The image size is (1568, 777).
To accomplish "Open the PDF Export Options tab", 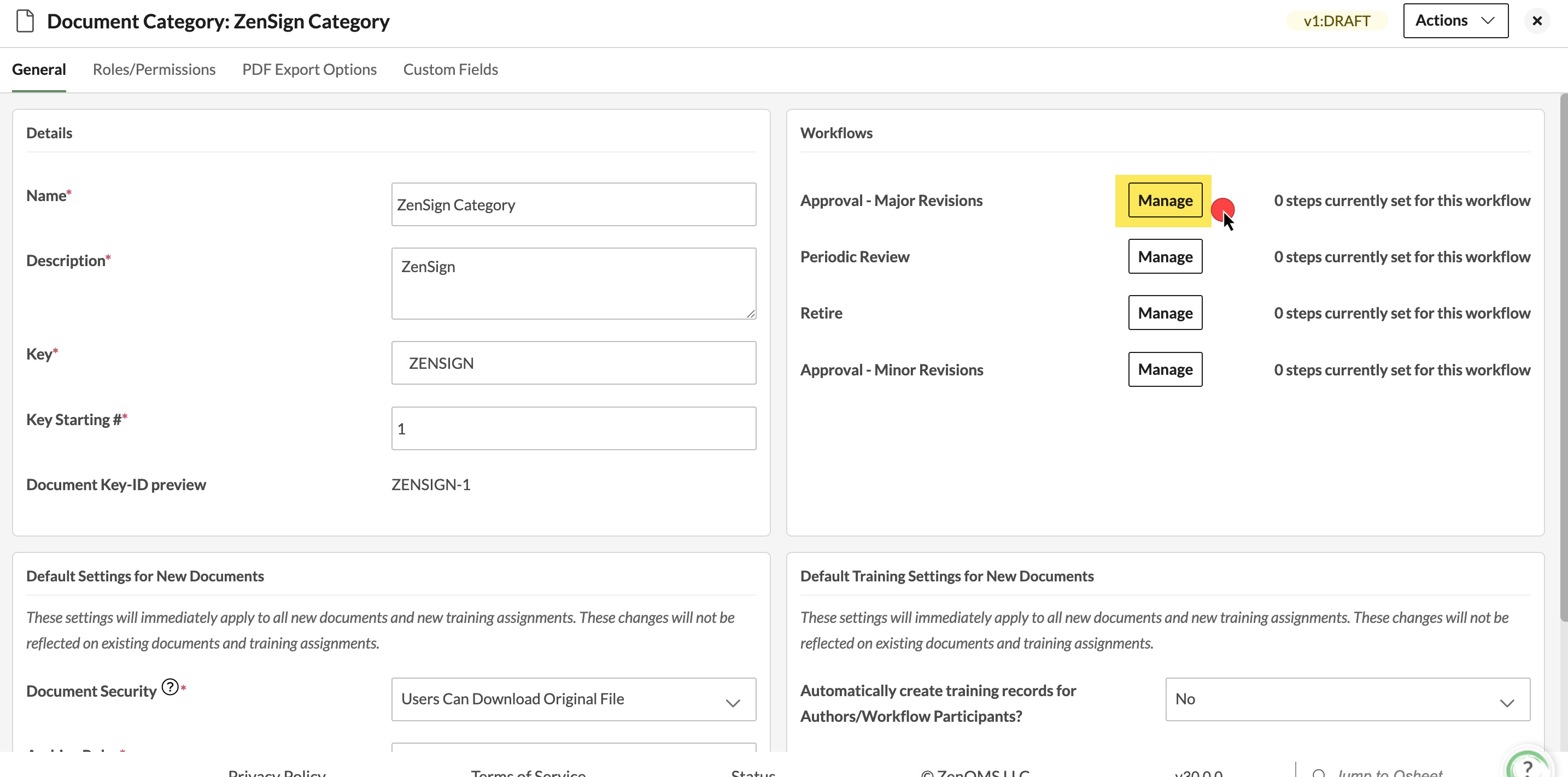I will pyautogui.click(x=309, y=69).
